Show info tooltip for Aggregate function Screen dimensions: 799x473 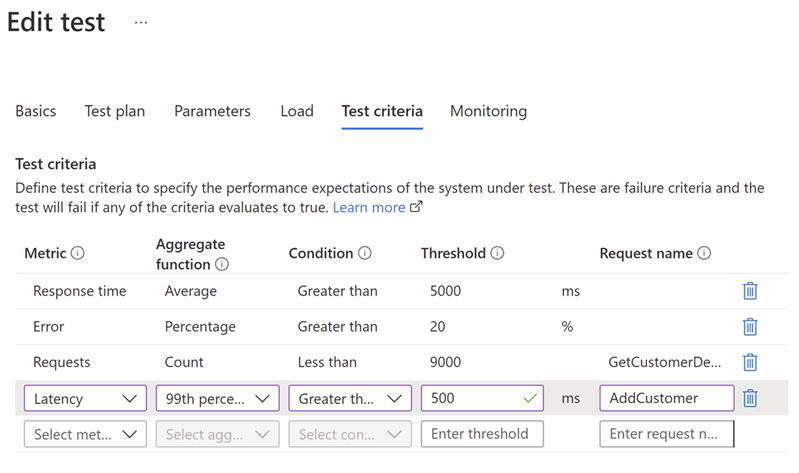pyautogui.click(x=222, y=265)
